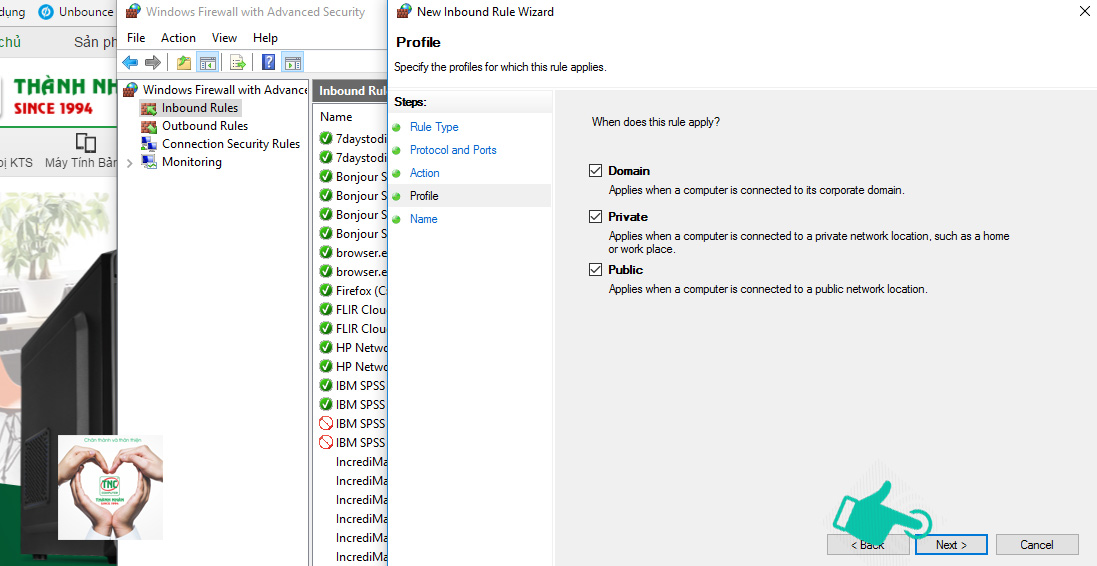Toggle the Show/Hide Console Tree toolbar icon
The height and width of the screenshot is (566, 1097).
208,62
